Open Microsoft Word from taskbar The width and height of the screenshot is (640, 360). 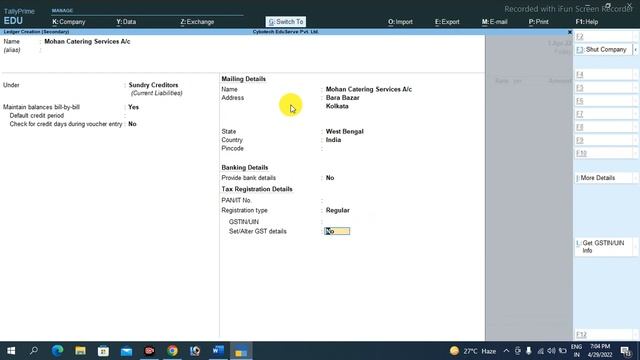coord(218,351)
